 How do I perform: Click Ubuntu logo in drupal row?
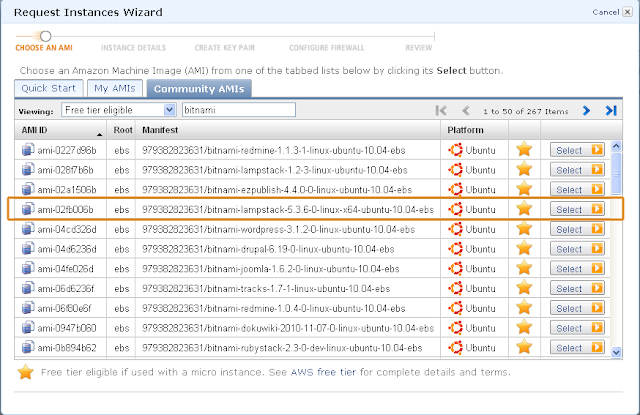(x=456, y=249)
